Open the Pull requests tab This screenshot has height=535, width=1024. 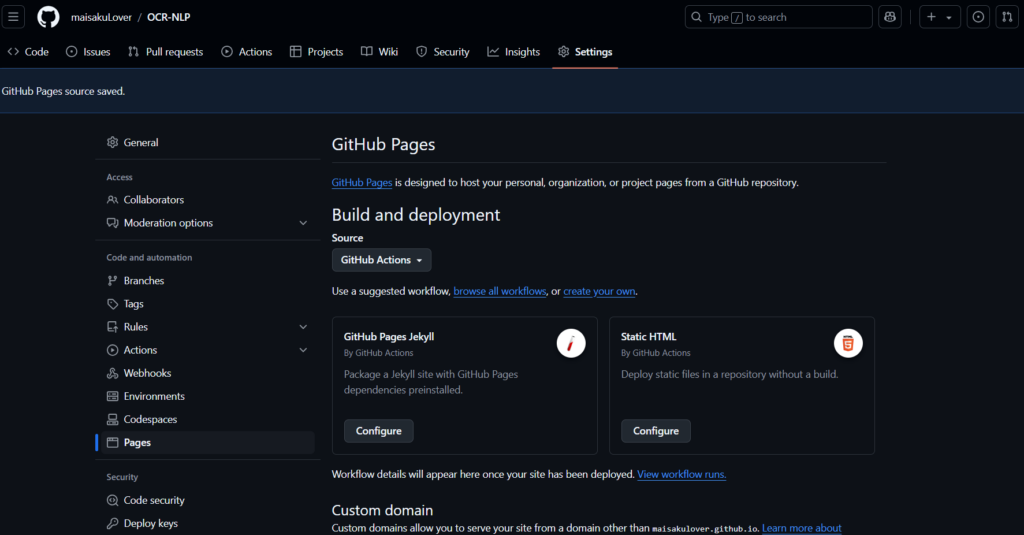(x=165, y=52)
